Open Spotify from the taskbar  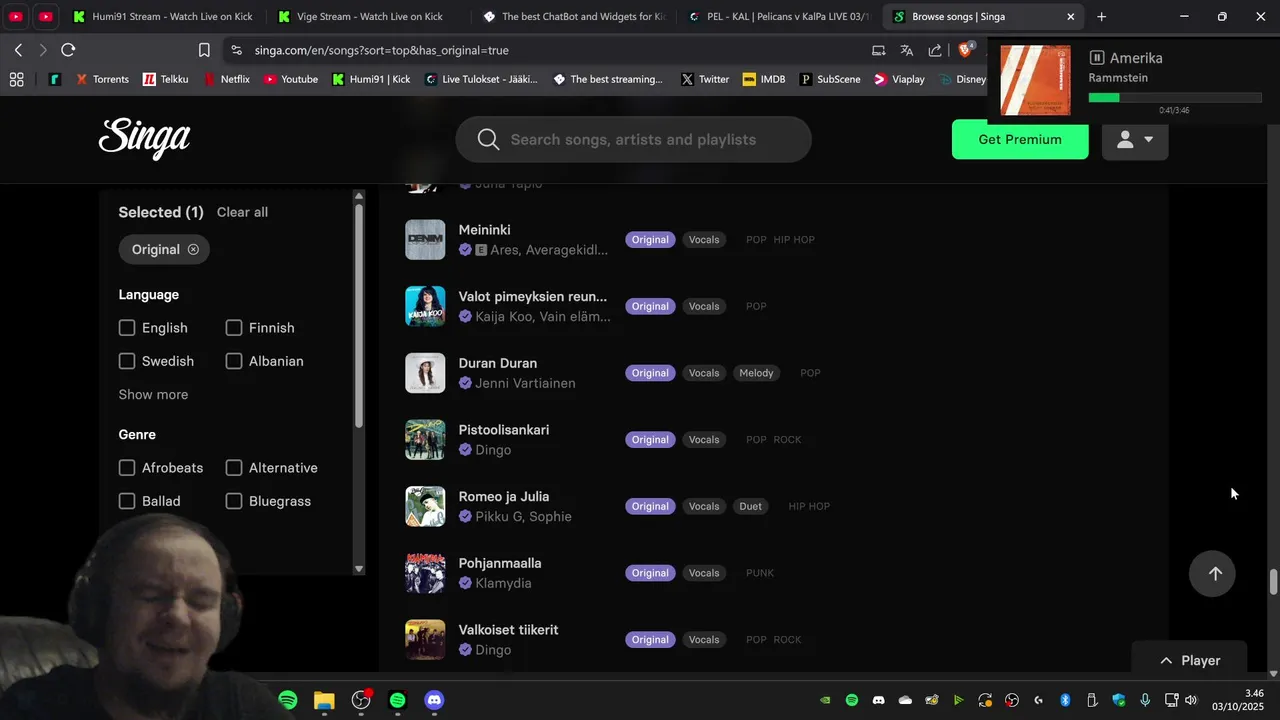point(288,700)
